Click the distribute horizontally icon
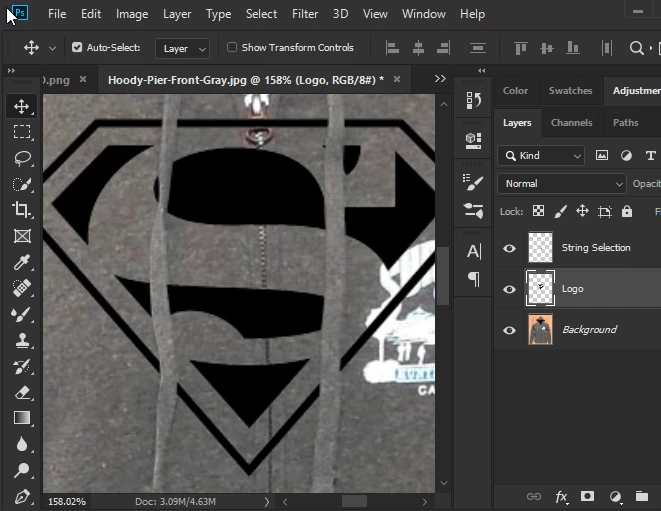The image size is (661, 511). pyautogui.click(x=607, y=48)
